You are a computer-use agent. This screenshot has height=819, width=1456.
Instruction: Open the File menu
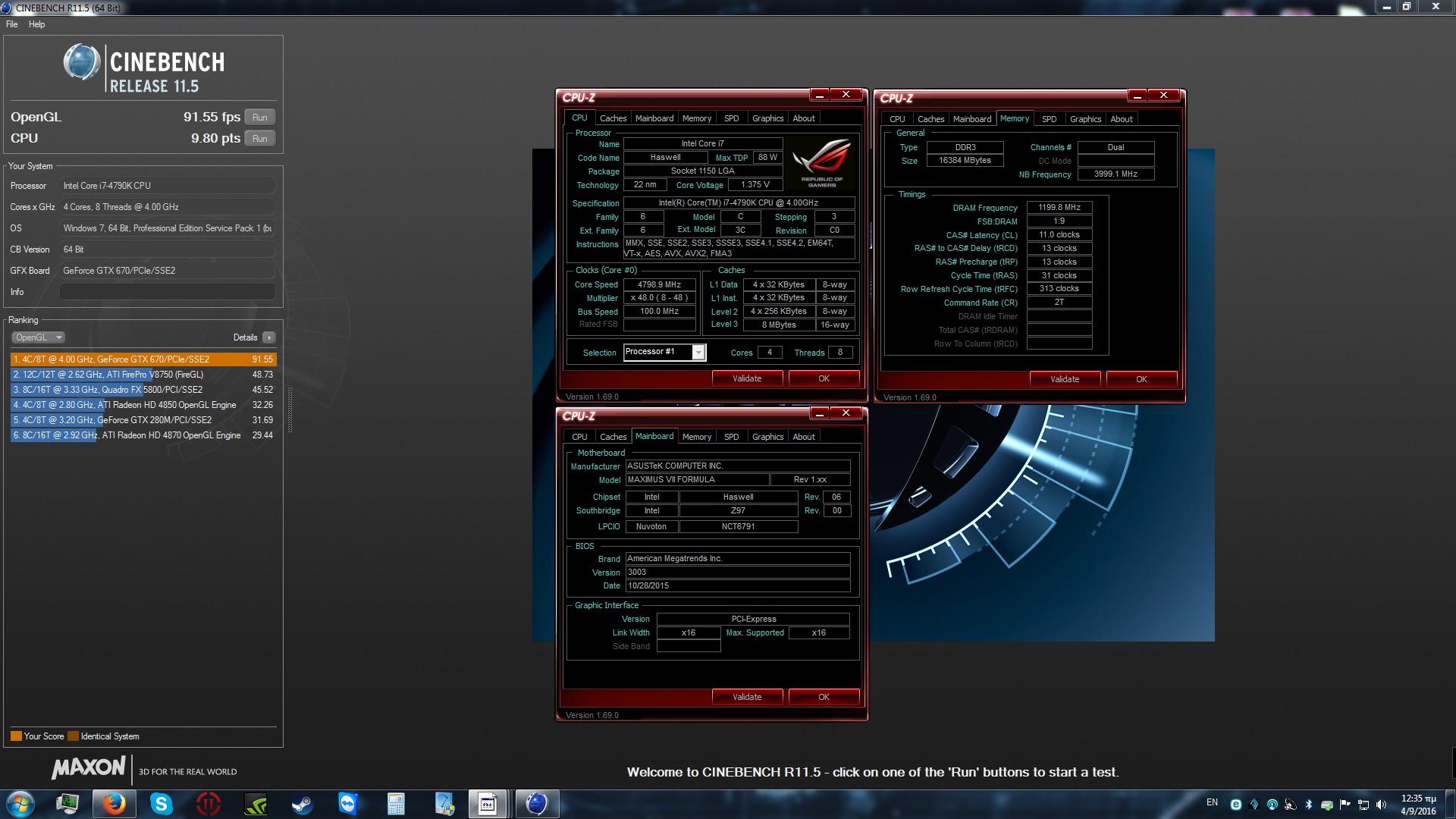(x=12, y=24)
